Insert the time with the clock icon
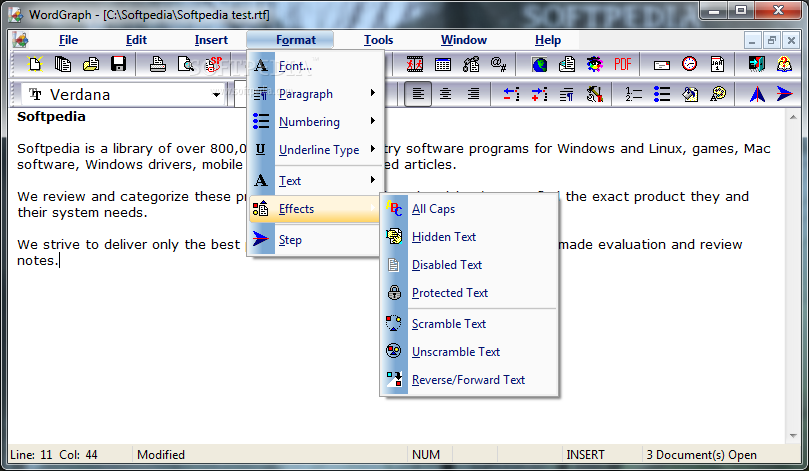The height and width of the screenshot is (471, 809). (690, 64)
